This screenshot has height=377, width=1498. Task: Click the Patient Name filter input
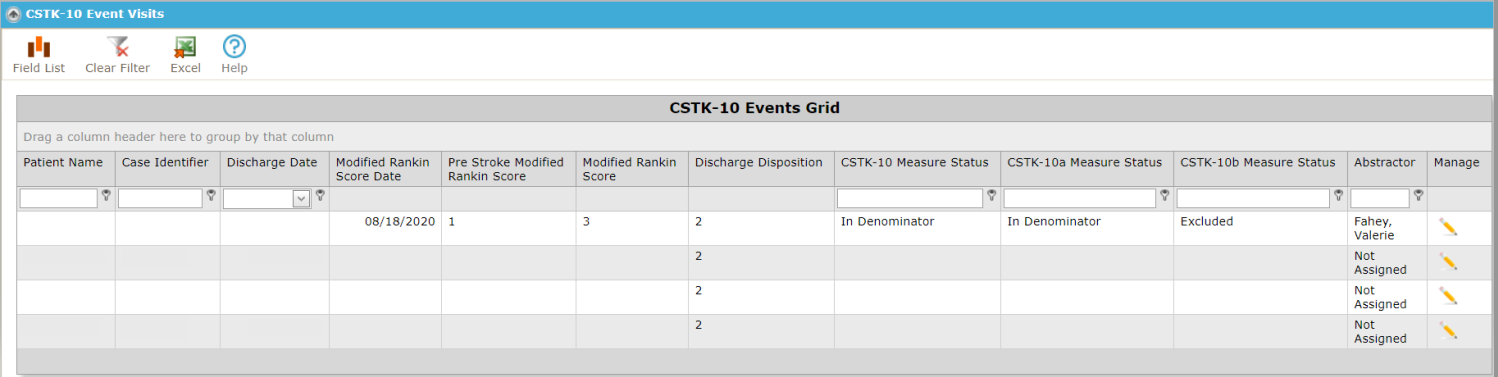59,199
